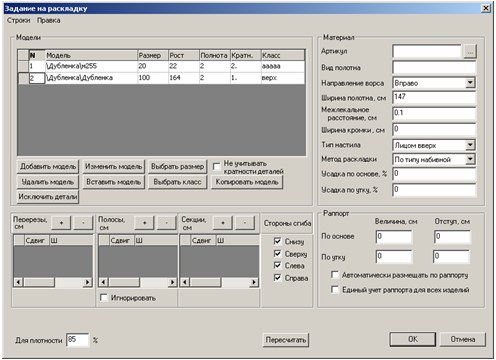Click the Копировать модель button
Image resolution: width=496 pixels, height=360 pixels.
click(247, 182)
